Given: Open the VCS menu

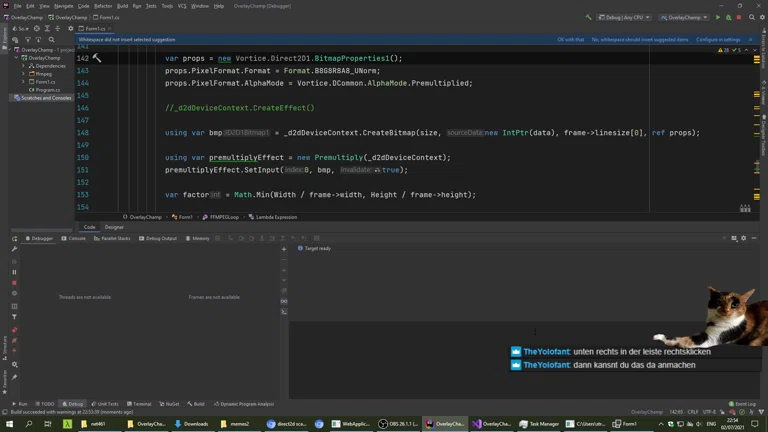Looking at the screenshot, I should pos(182,6).
